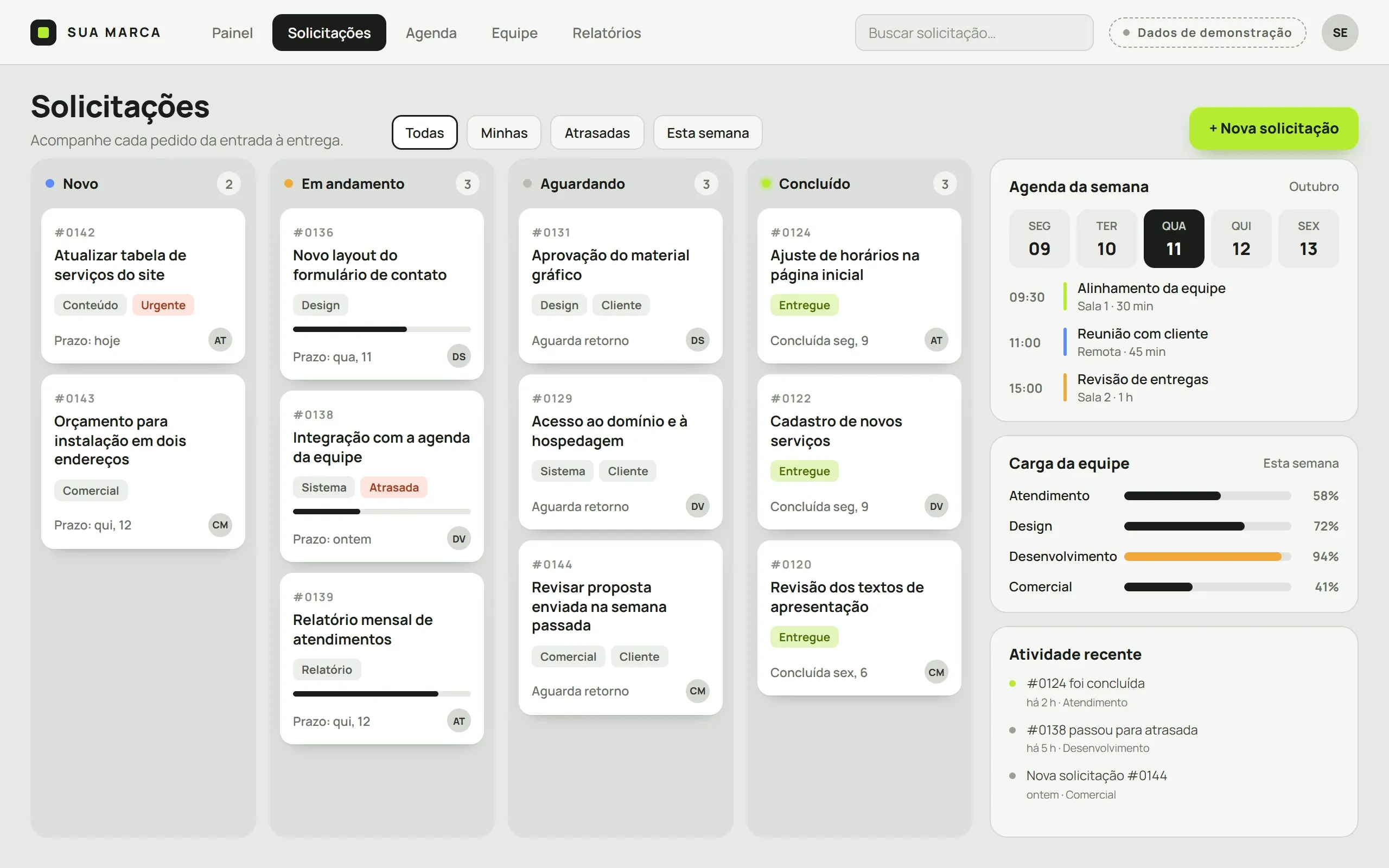1389x868 pixels.
Task: Click the Design 72% load bar
Action: point(1207,526)
